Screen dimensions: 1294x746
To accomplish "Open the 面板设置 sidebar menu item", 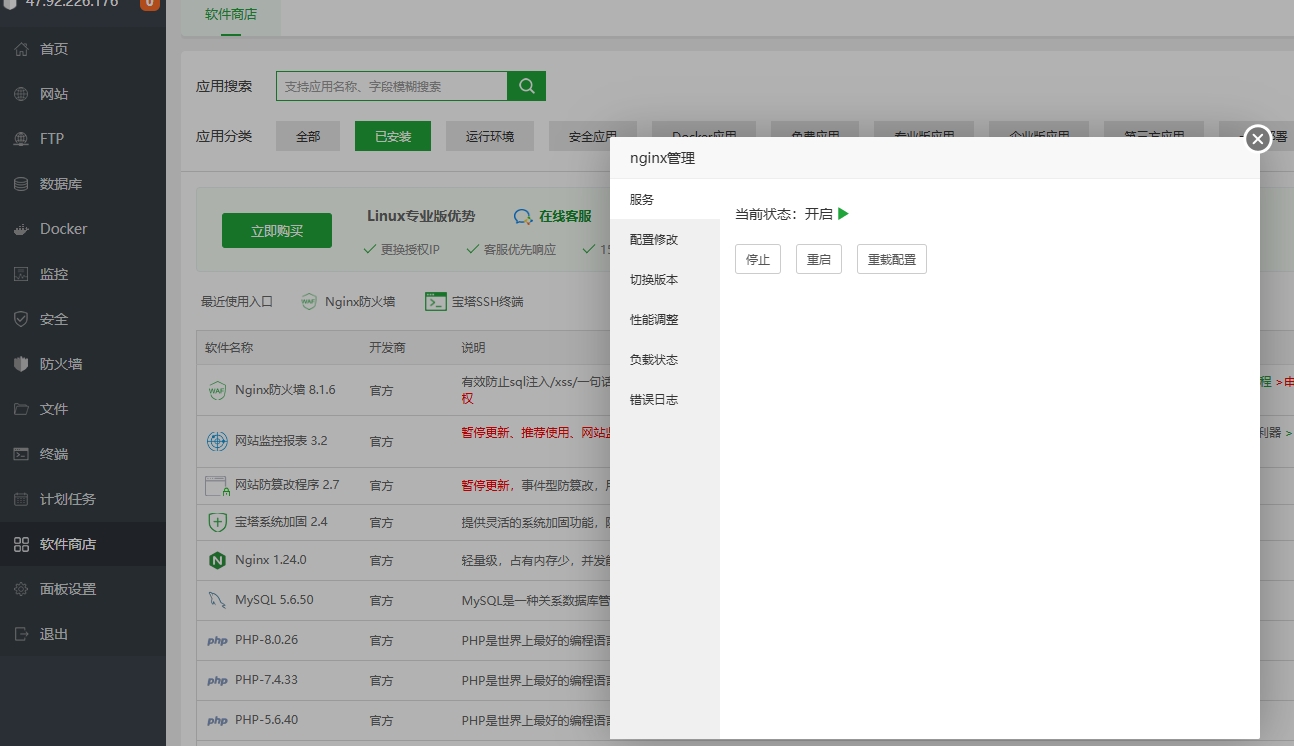I will coord(83,589).
